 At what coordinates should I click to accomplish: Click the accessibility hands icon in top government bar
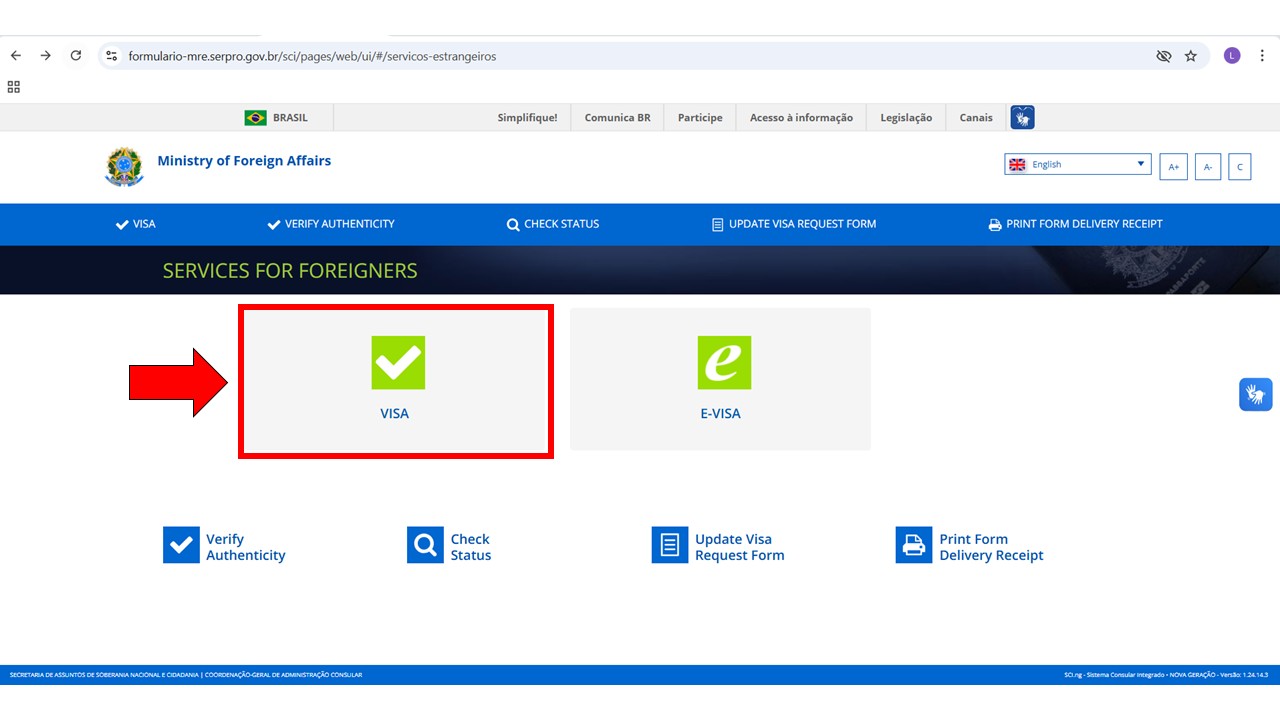[x=1022, y=118]
